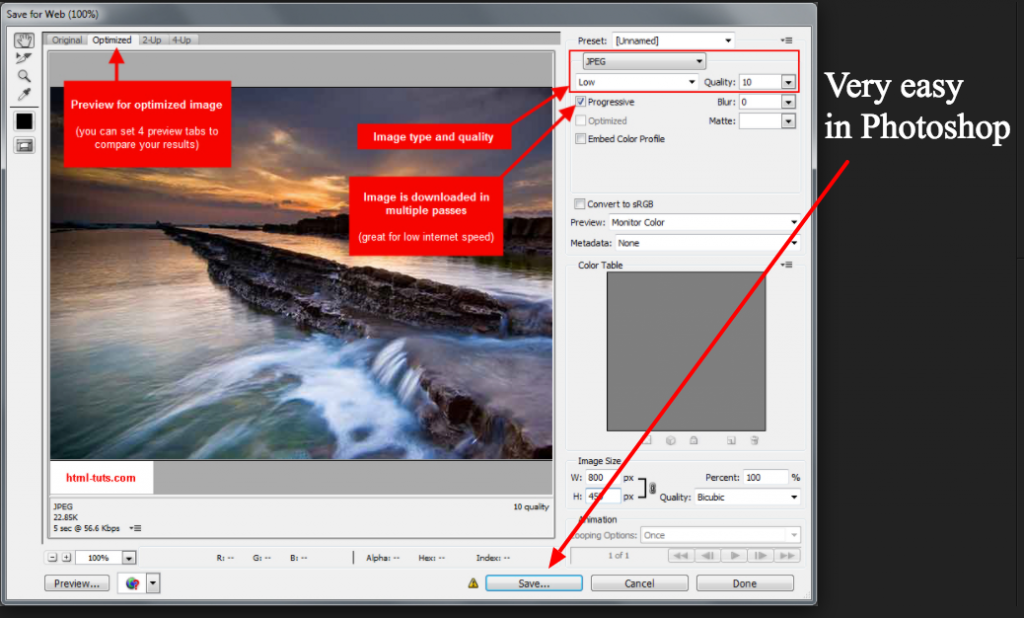Open the optimize flyout menu beside Preset
Screen dimensions: 1024x618
[787, 41]
